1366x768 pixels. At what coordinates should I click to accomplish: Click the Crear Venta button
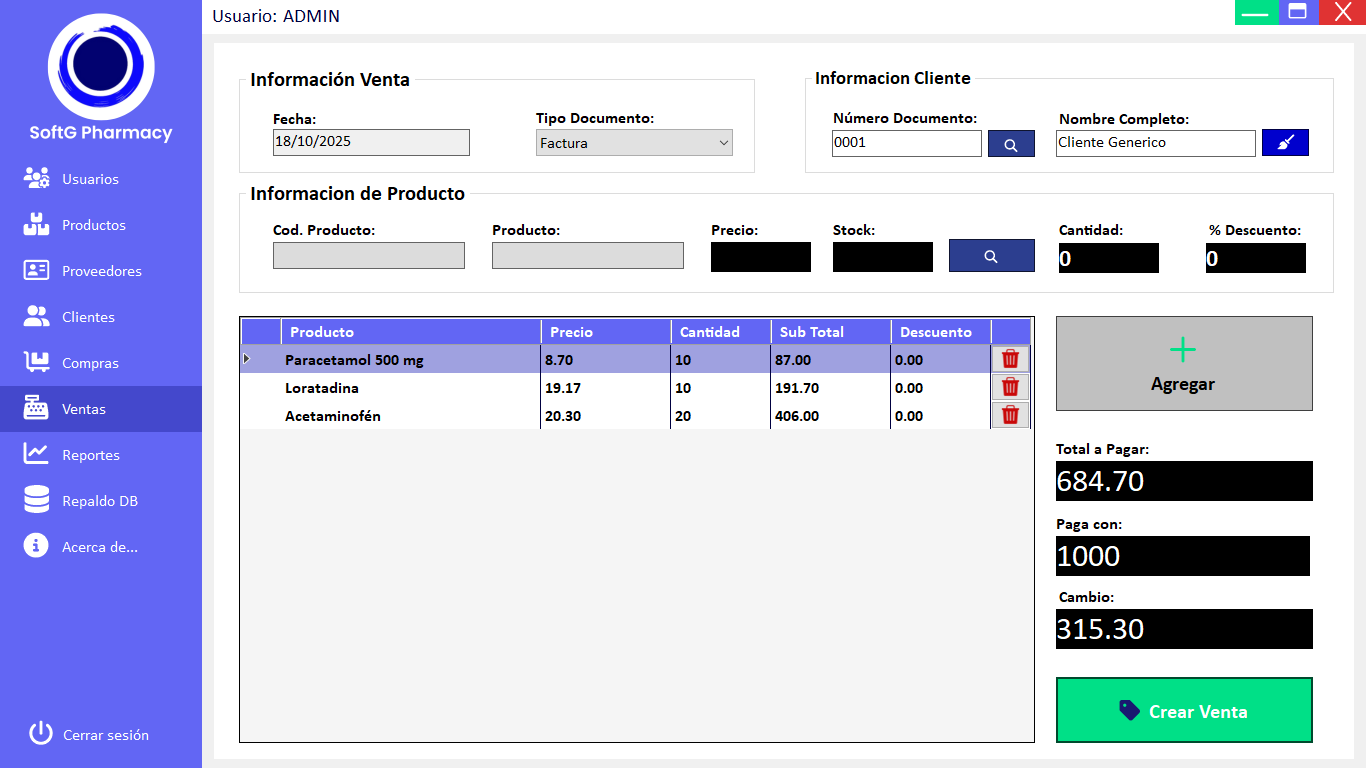pos(1184,711)
